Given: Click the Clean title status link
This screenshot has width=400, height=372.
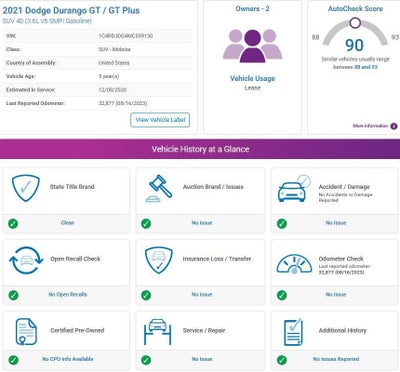Looking at the screenshot, I should pos(68,223).
